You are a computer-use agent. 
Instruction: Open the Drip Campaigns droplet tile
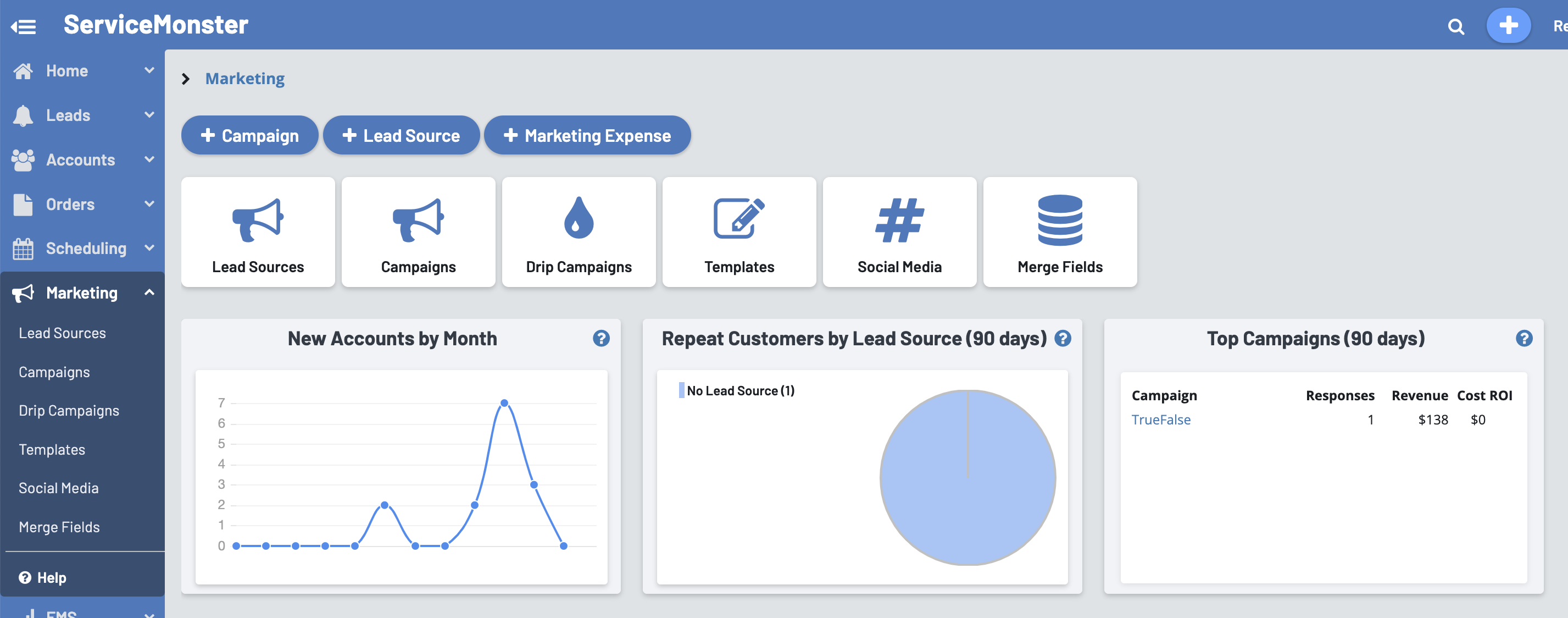click(x=579, y=232)
